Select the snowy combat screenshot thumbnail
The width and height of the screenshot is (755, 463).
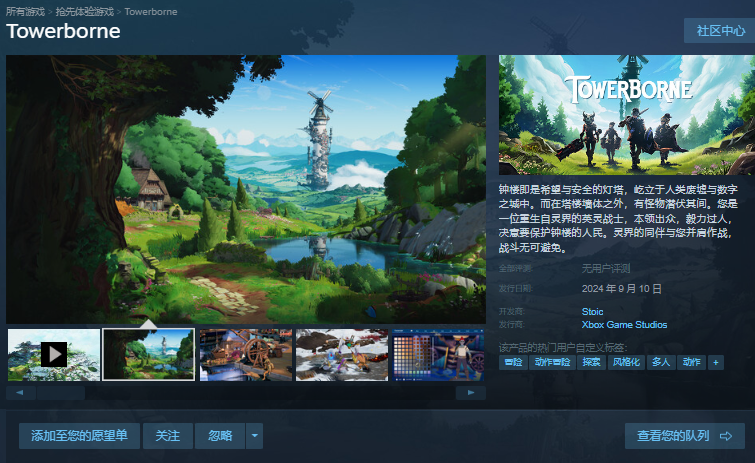click(x=342, y=355)
